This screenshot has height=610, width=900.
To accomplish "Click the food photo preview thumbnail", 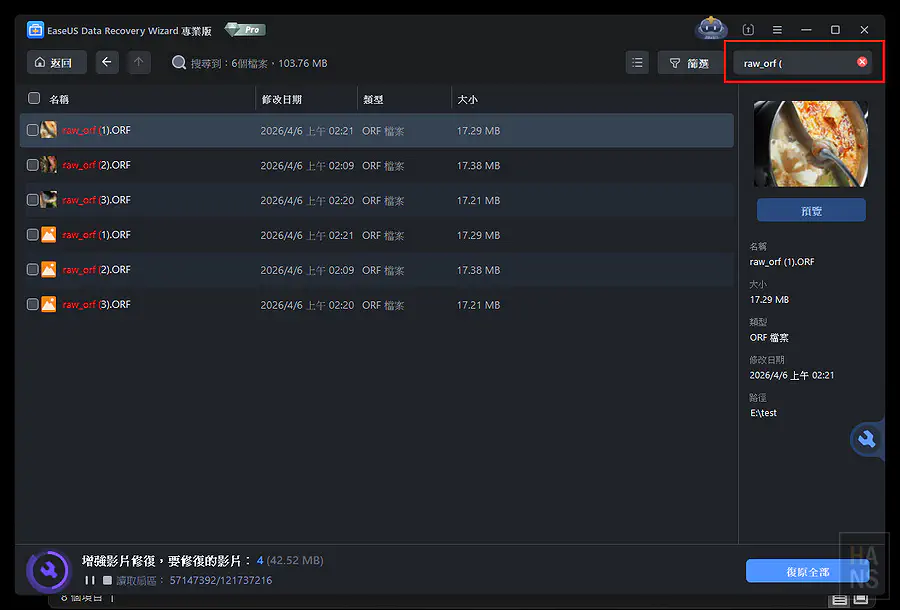I will pyautogui.click(x=810, y=143).
